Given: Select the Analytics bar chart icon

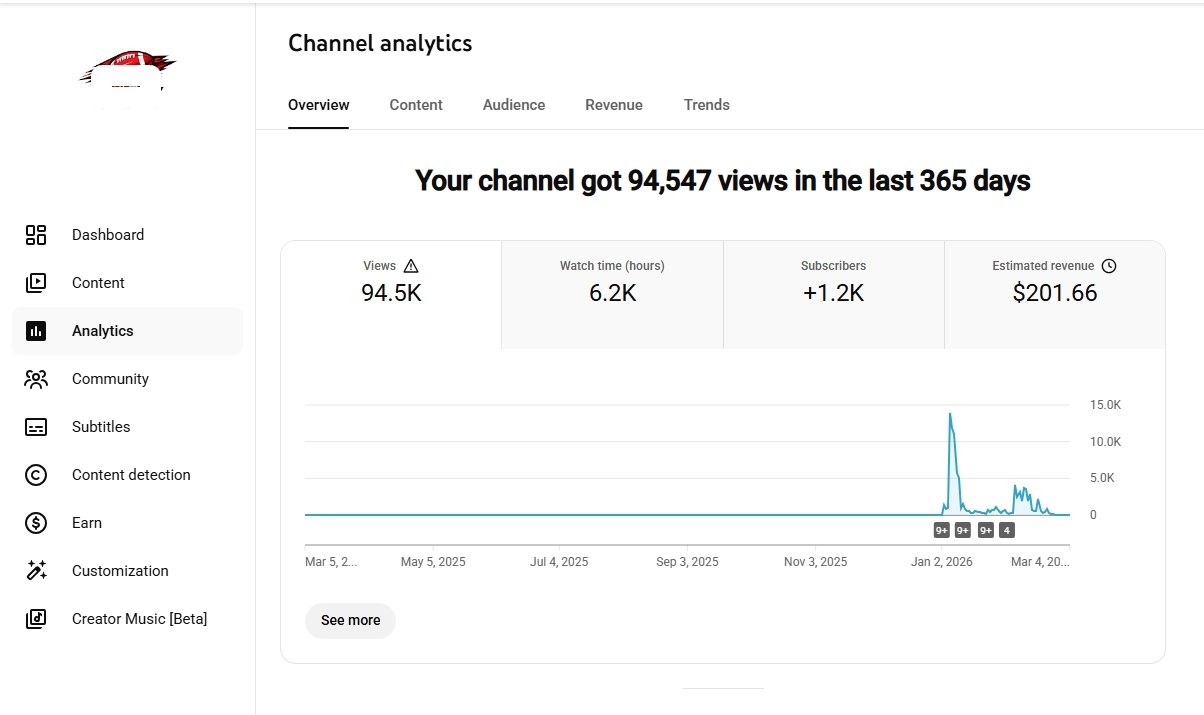Looking at the screenshot, I should [x=36, y=331].
